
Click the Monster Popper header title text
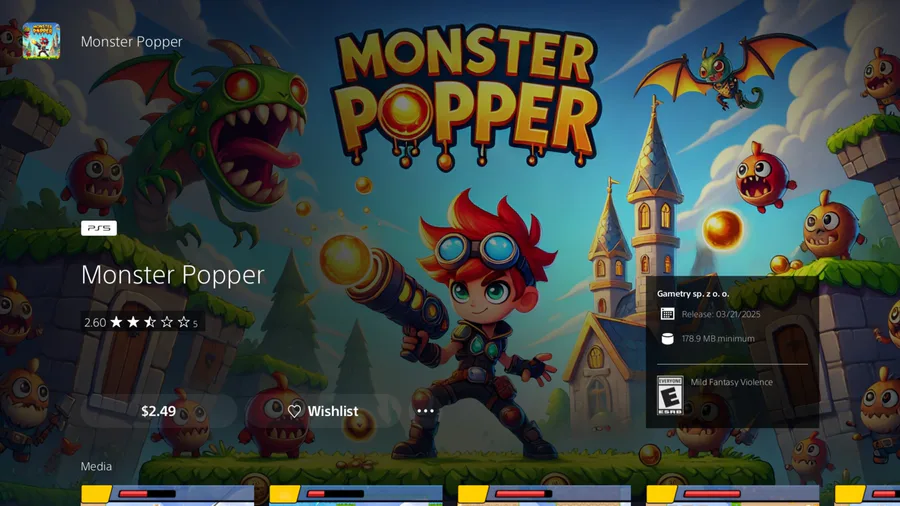(131, 41)
